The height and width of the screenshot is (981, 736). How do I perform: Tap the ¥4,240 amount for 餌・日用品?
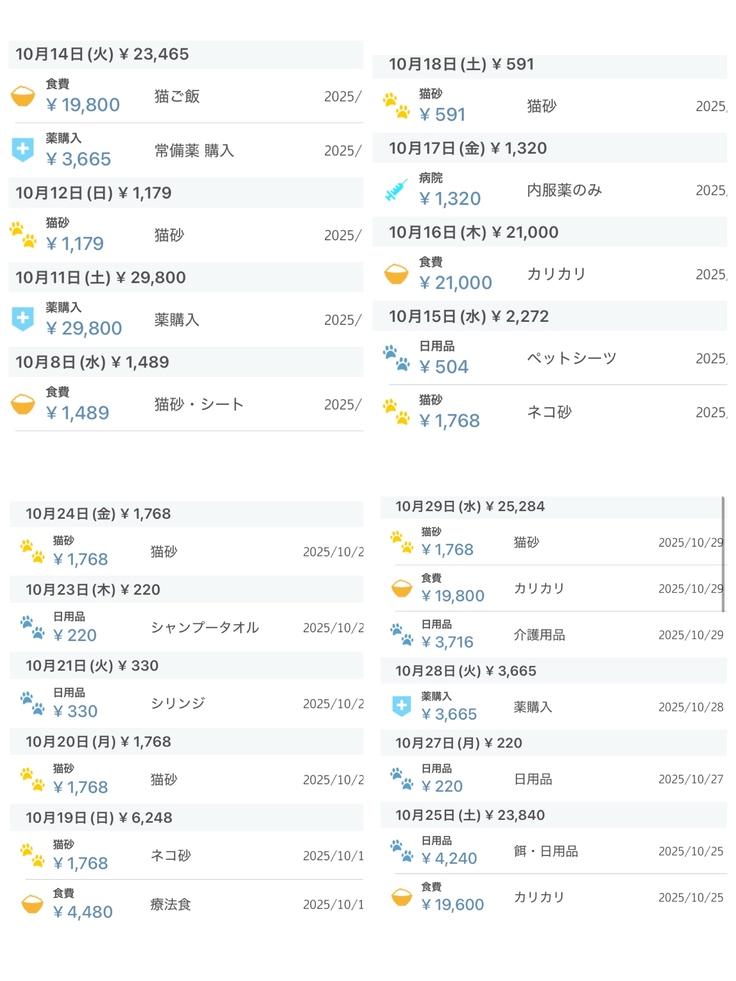[x=449, y=858]
